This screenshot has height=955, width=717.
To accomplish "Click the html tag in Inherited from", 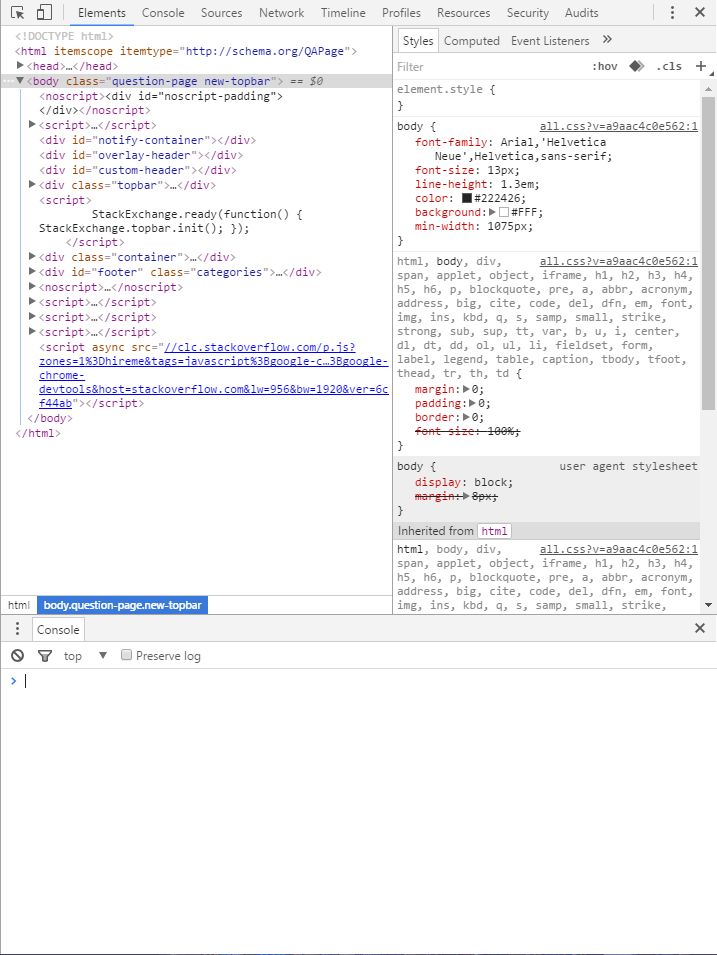I will click(x=494, y=531).
